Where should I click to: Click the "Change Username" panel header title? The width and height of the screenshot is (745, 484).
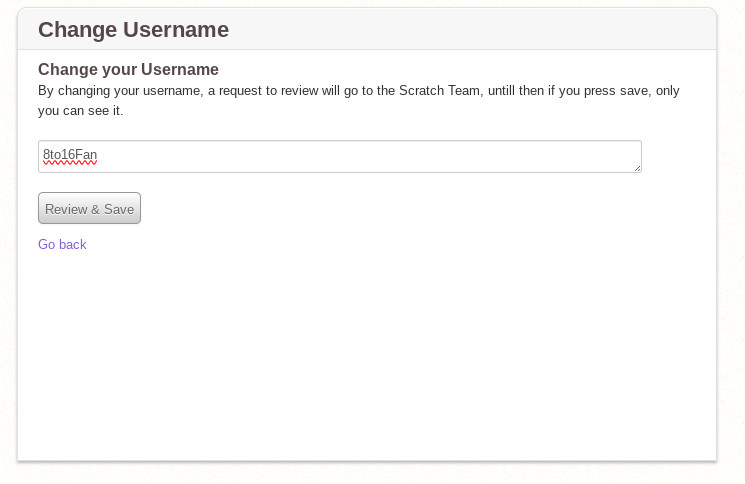coord(133,30)
